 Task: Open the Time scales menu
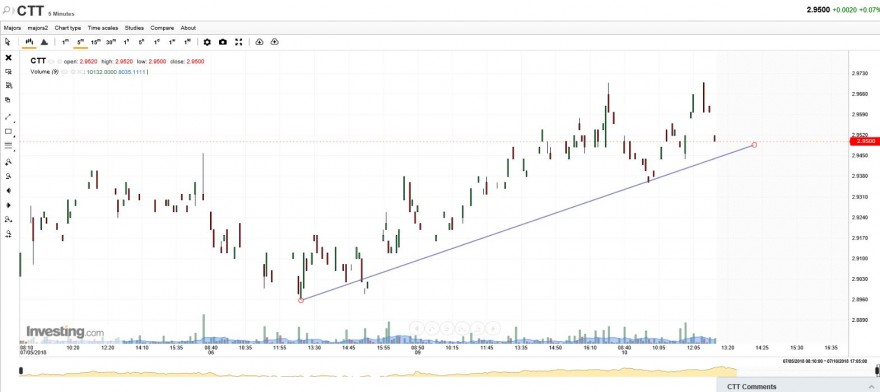(x=103, y=28)
